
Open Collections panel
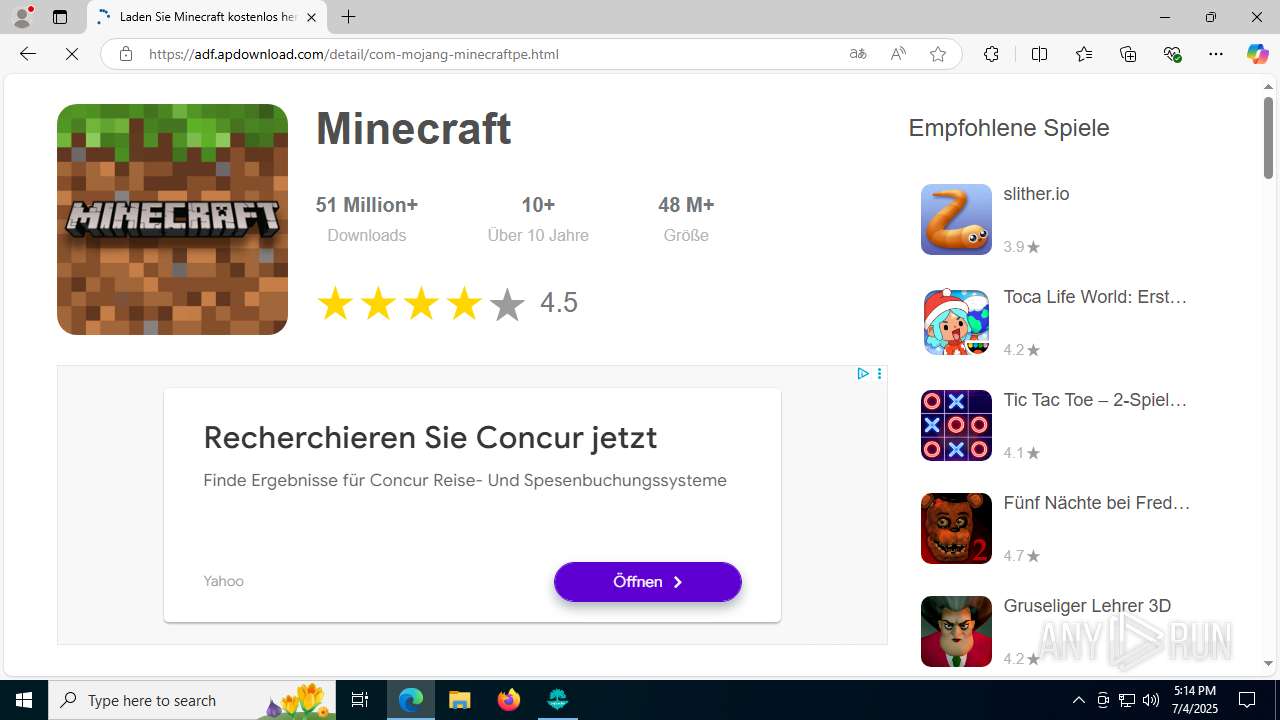coord(1128,54)
